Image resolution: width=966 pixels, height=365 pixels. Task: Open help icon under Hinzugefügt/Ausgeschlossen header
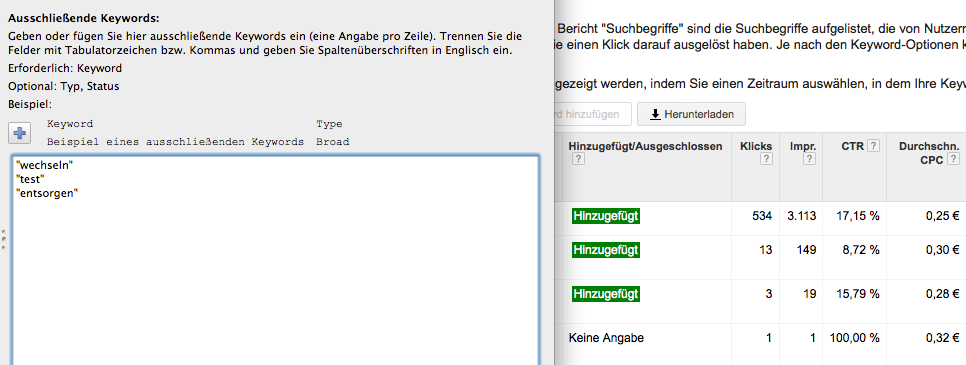578,159
